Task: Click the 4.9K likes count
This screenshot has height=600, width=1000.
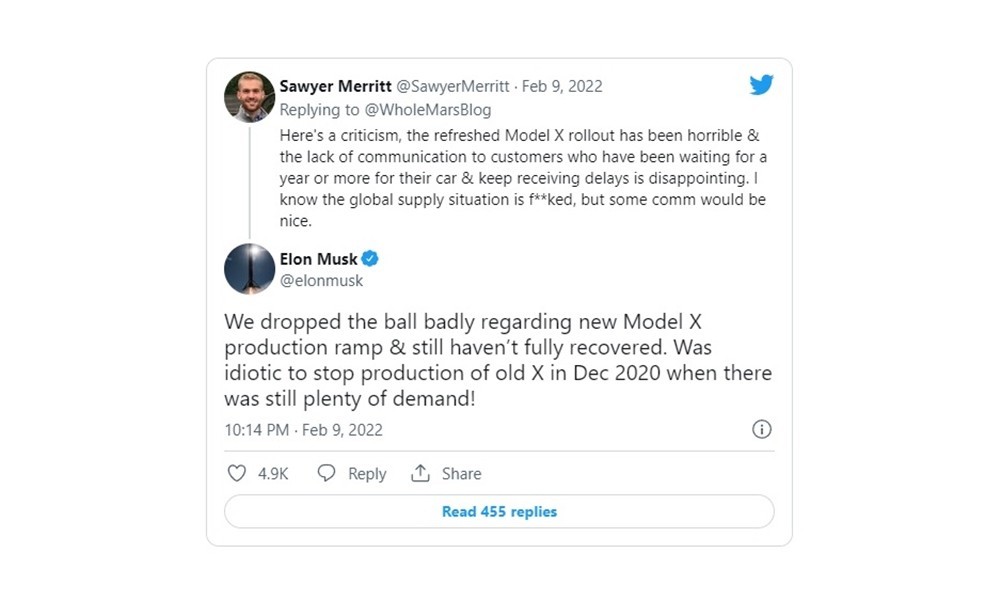Action: click(x=273, y=474)
